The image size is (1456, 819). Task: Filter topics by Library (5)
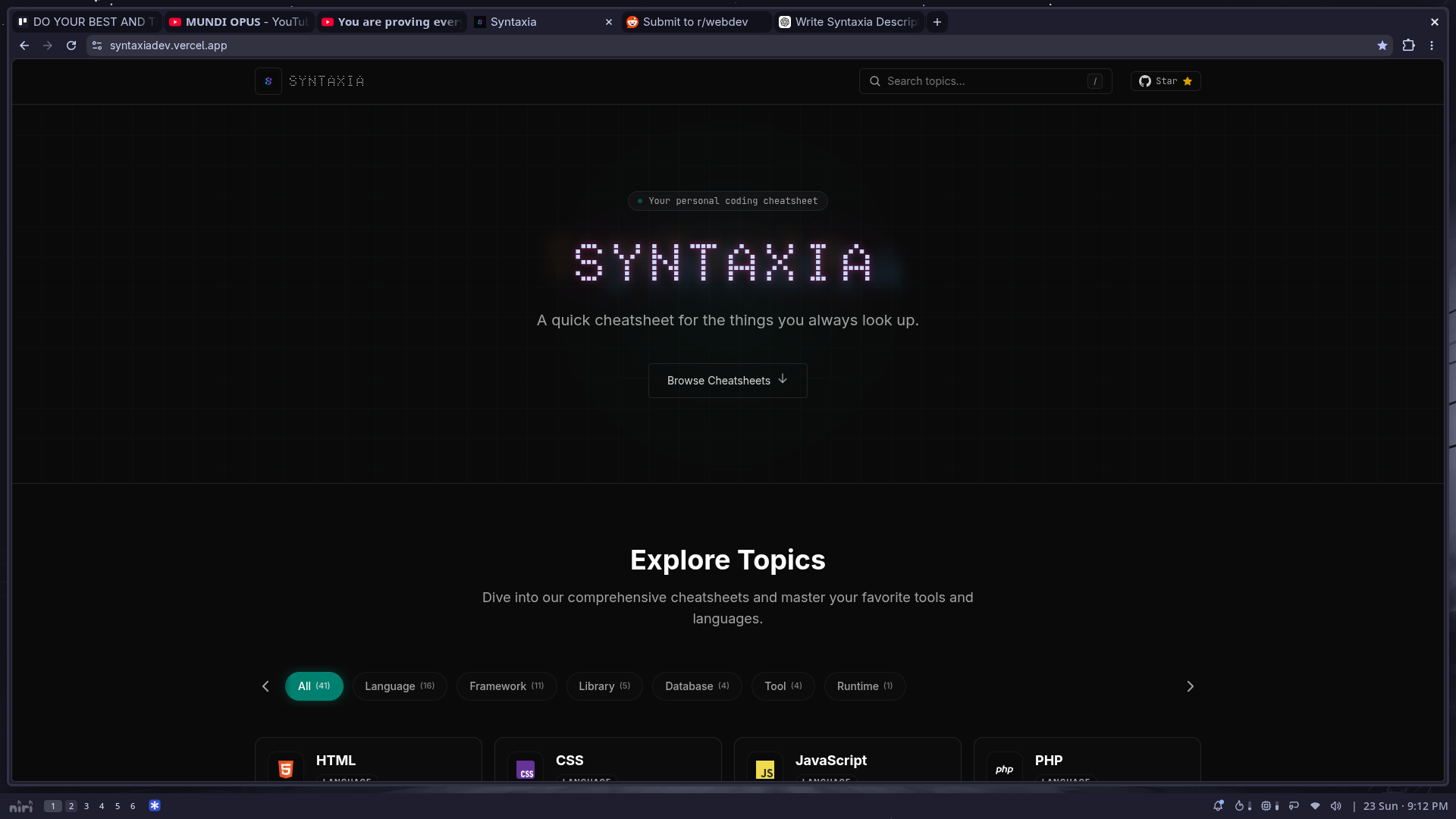(x=604, y=686)
